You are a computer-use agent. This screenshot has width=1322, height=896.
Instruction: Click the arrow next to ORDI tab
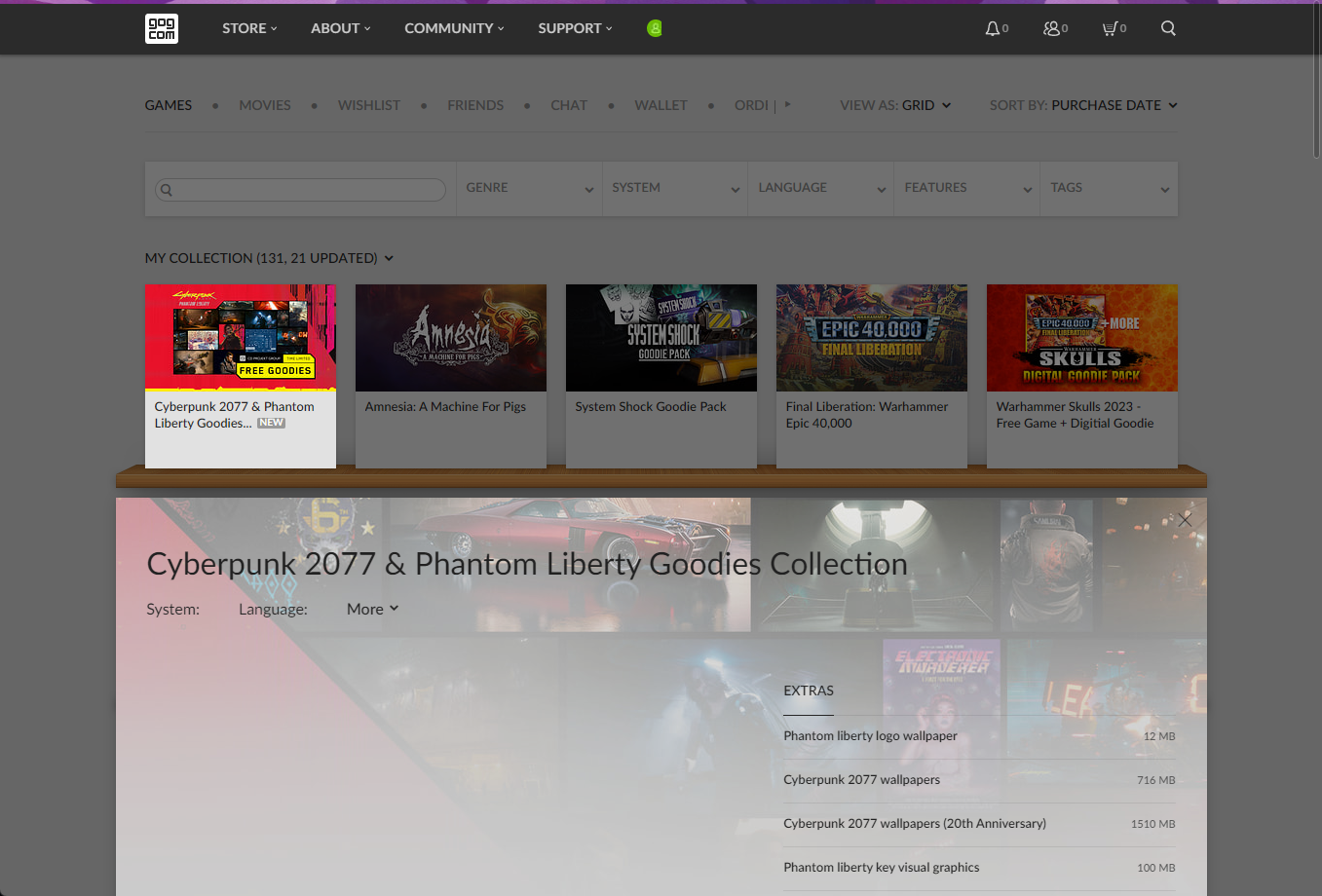point(787,104)
